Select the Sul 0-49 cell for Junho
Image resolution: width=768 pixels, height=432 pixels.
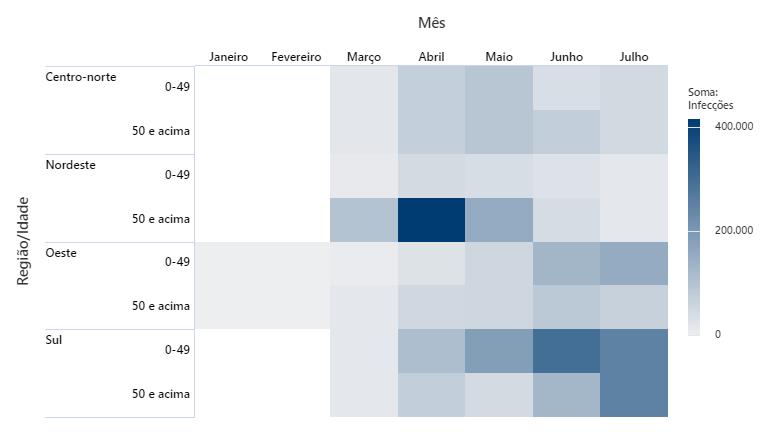[x=566, y=350]
